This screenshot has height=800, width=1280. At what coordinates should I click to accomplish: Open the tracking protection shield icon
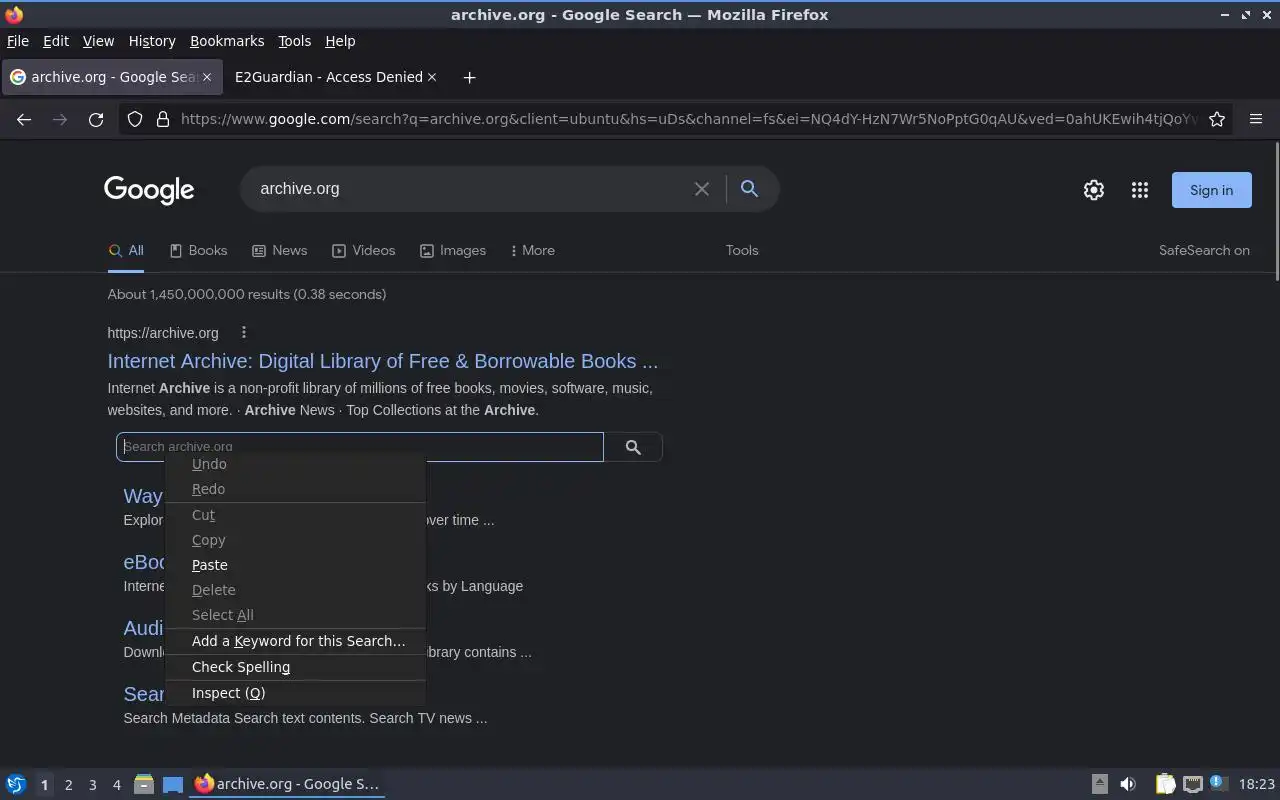pyautogui.click(x=135, y=119)
